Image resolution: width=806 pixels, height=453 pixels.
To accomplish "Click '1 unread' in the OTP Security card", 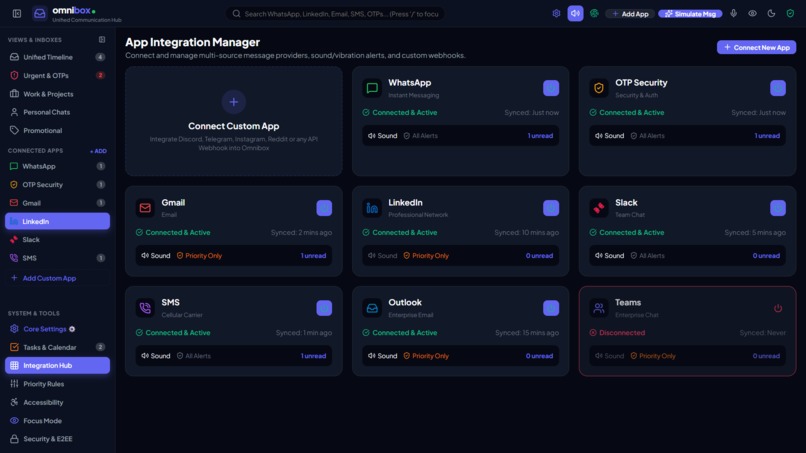I will tap(767, 136).
